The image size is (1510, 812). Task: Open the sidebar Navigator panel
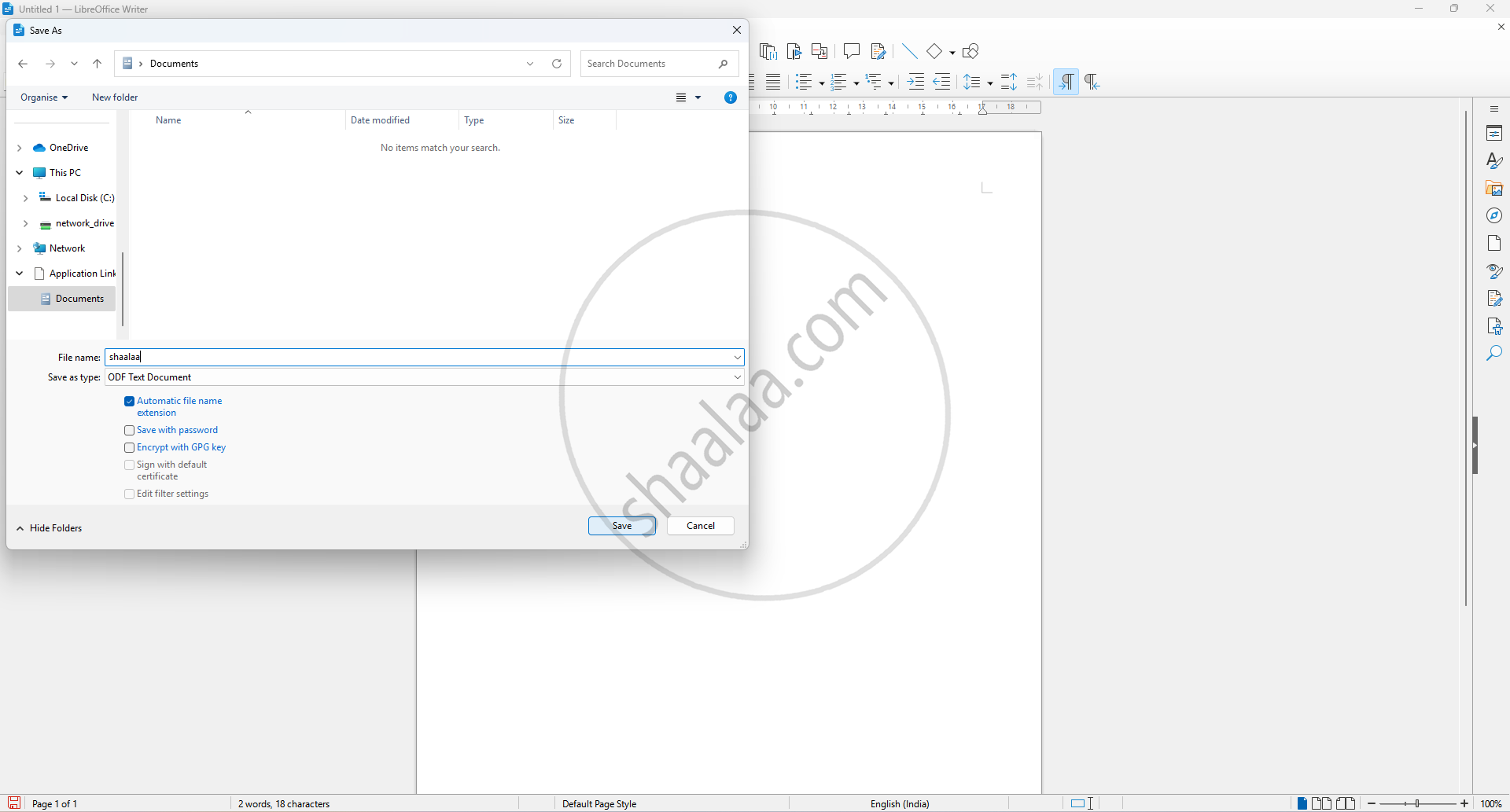coord(1494,215)
